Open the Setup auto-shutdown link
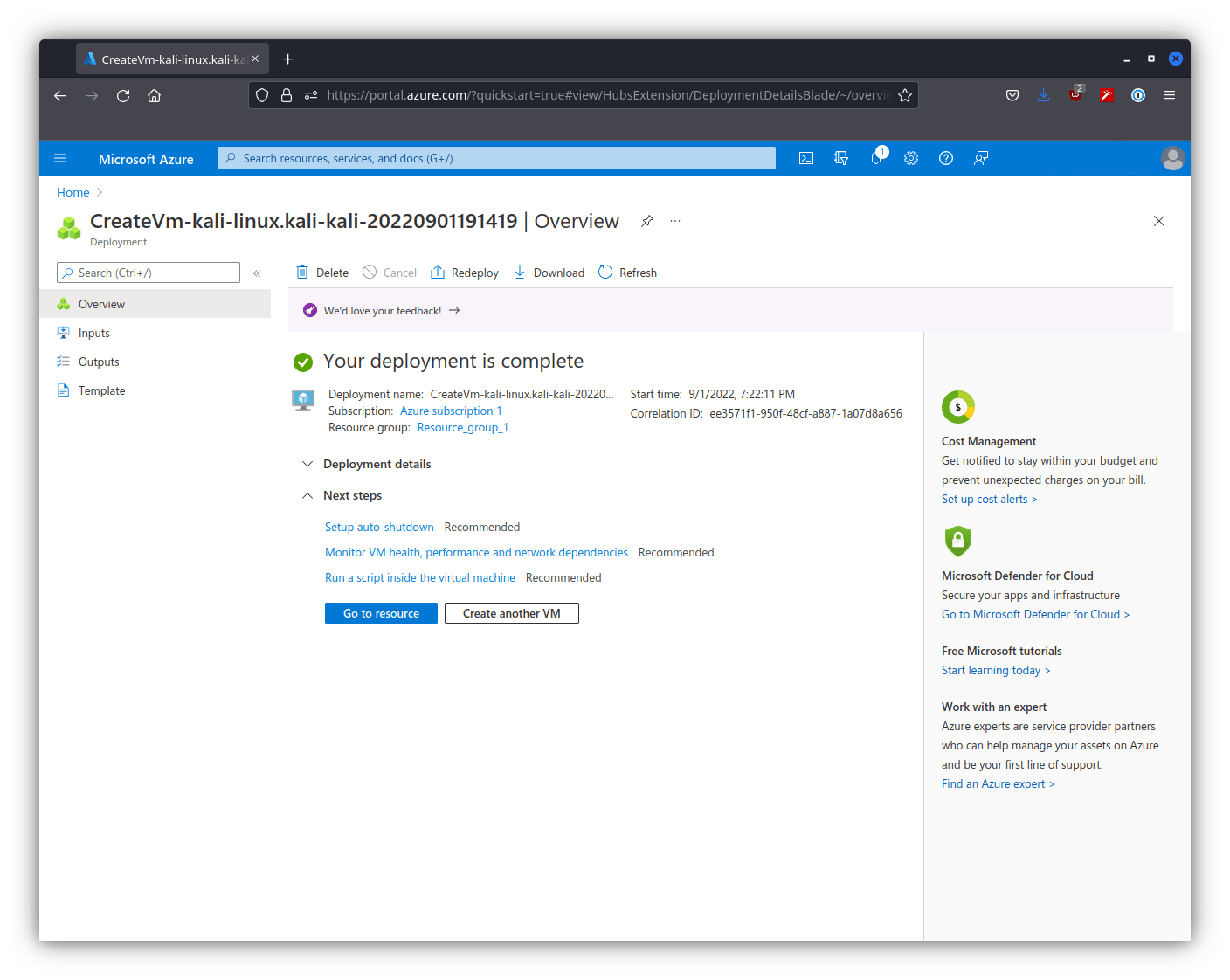The width and height of the screenshot is (1230, 980). [379, 527]
